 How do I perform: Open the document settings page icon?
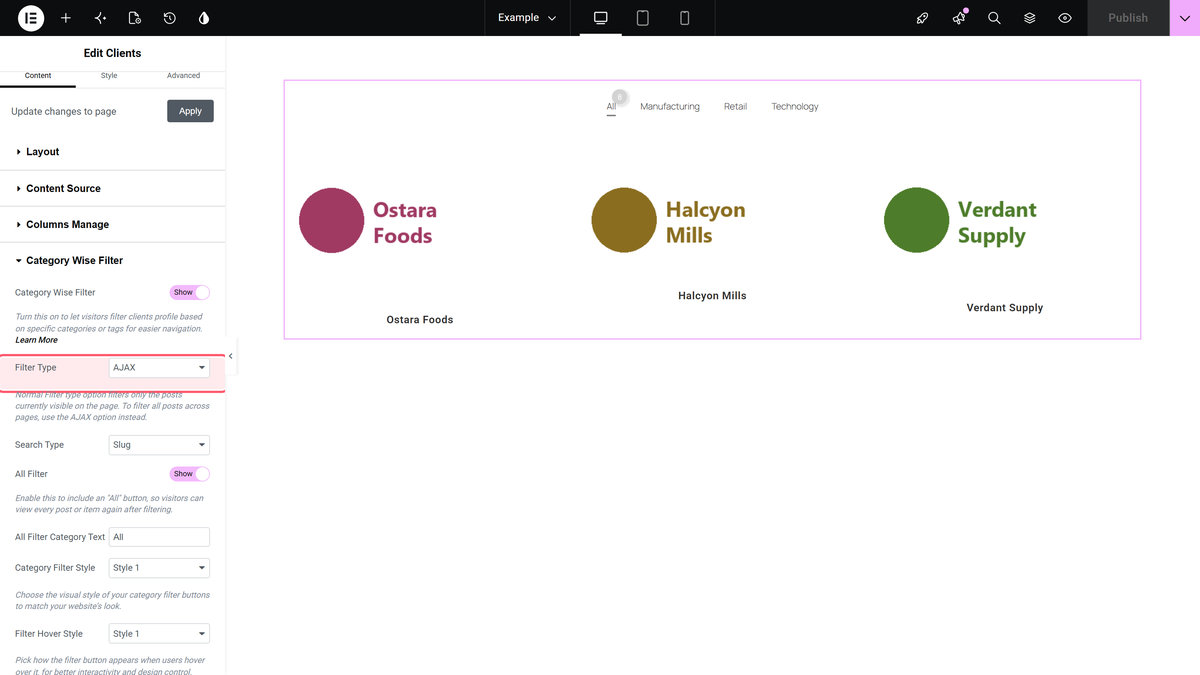(135, 18)
